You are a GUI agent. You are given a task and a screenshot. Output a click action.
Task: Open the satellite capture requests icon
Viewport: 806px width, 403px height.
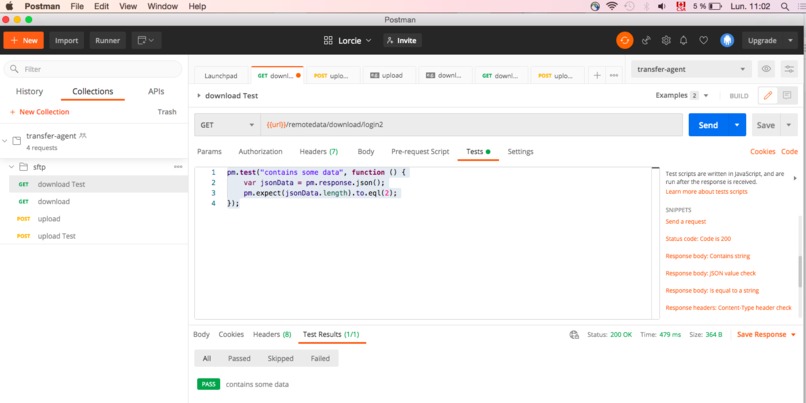pyautogui.click(x=647, y=40)
